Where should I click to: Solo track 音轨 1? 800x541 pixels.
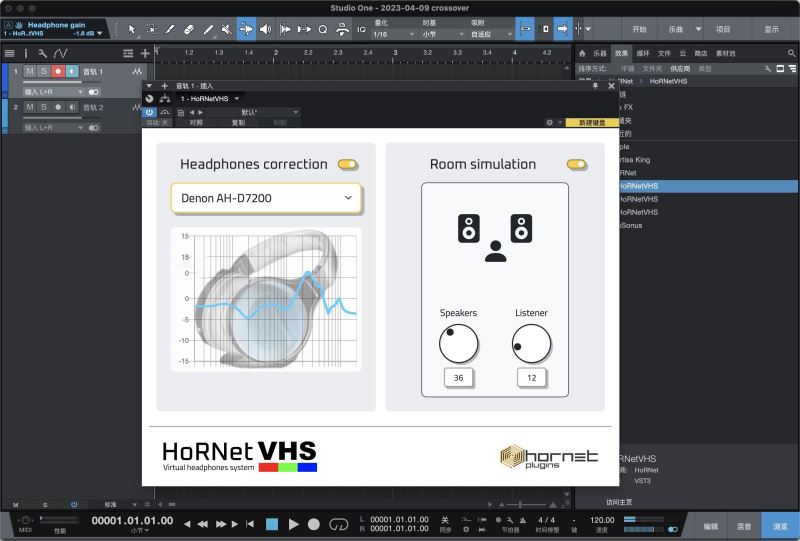pyautogui.click(x=44, y=71)
